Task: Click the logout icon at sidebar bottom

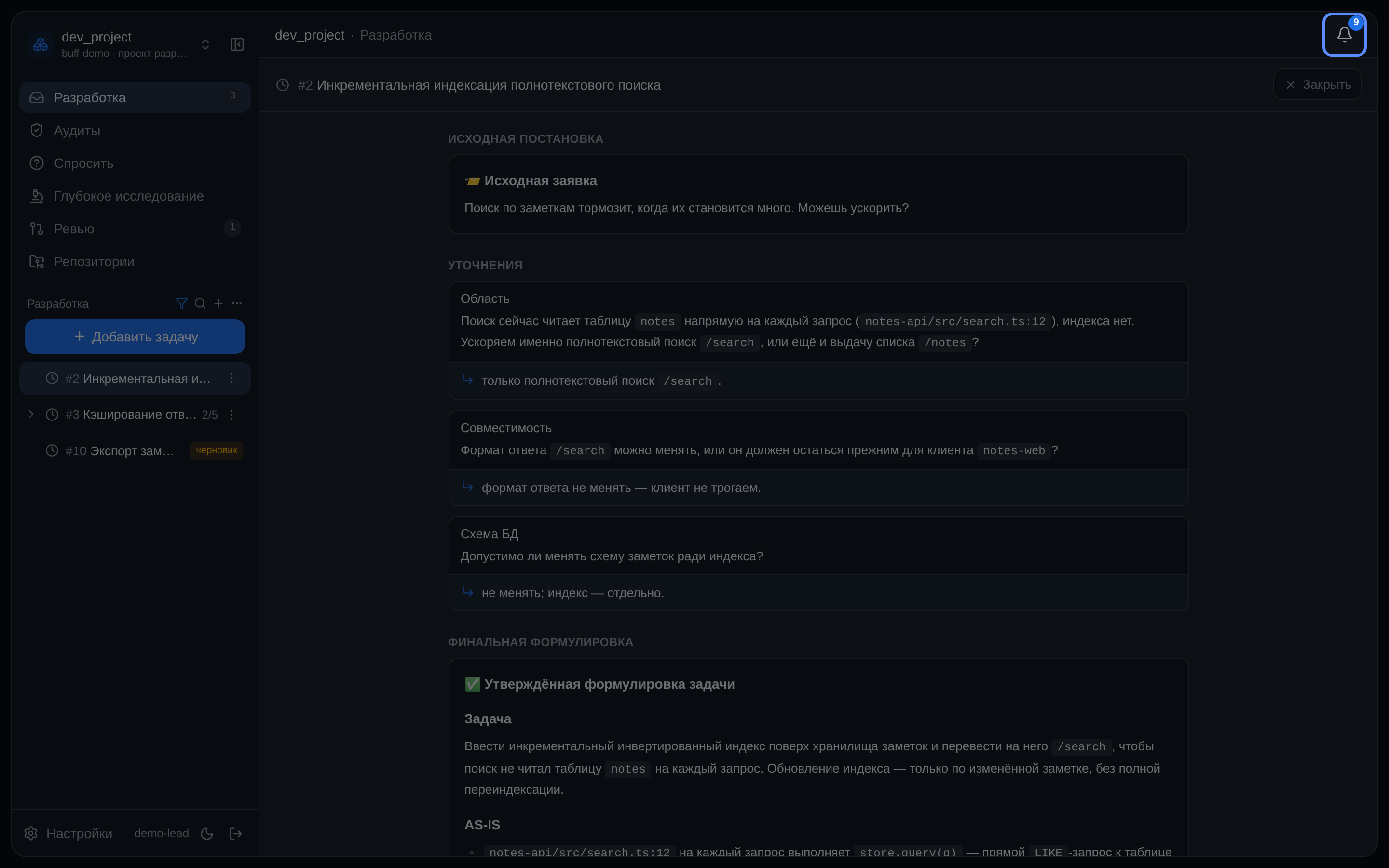Action: 235,834
